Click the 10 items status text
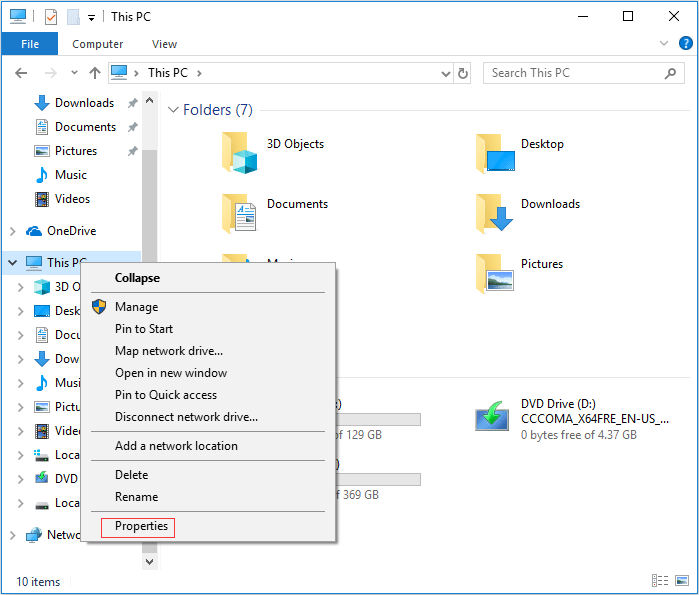Screen dimensions: 699x595 (38, 582)
